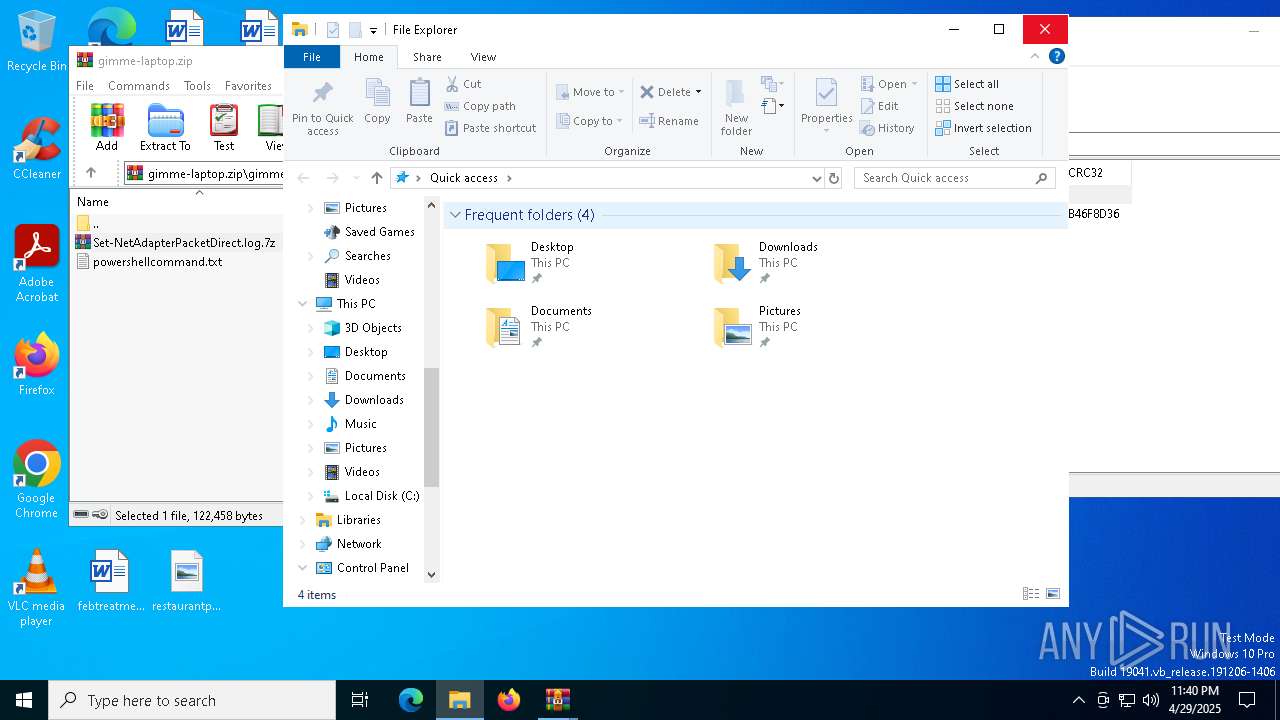The width and height of the screenshot is (1280, 720).
Task: Click Select none in ribbon
Action: [x=974, y=106]
